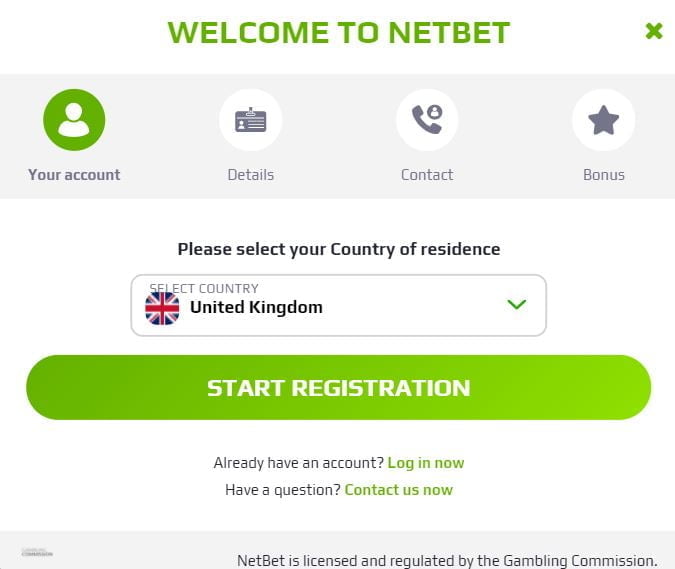Click the Contact phone icon
675x569 pixels.
[x=427, y=120]
